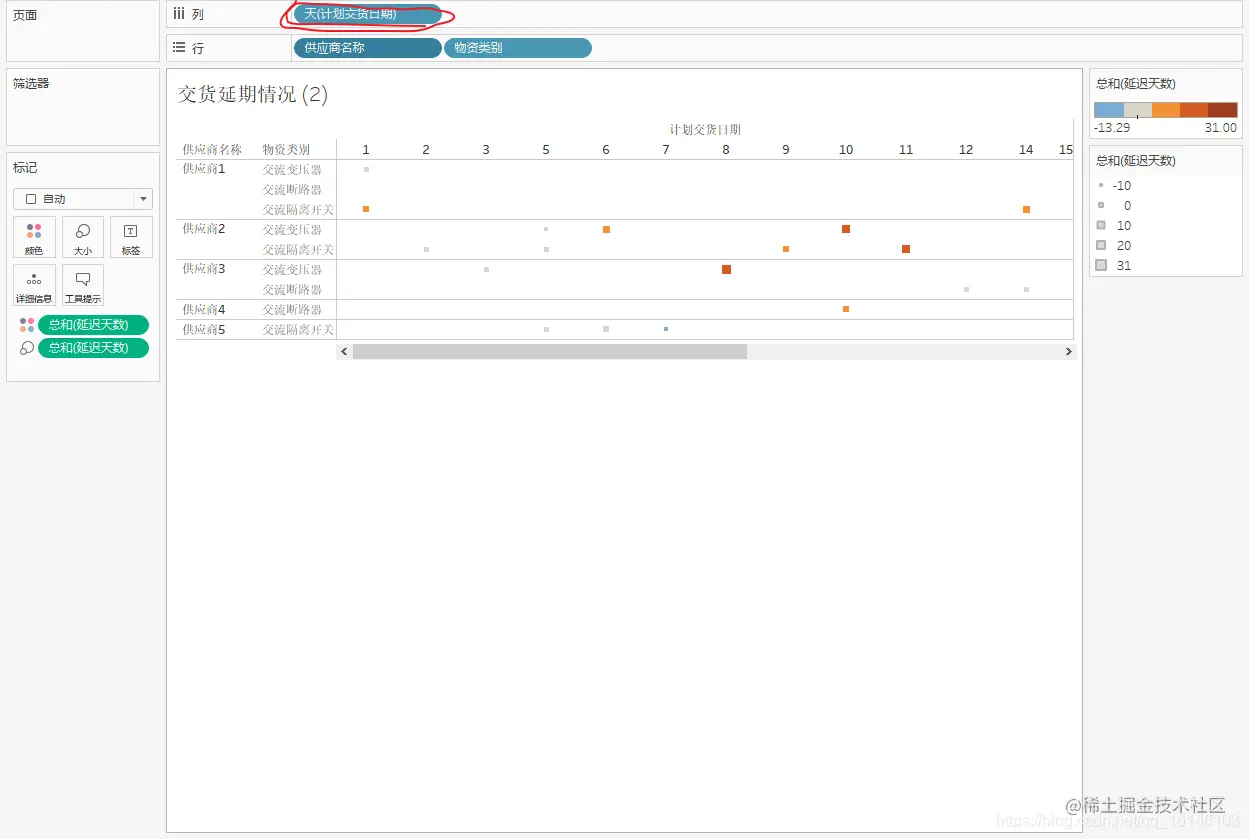1249x839 pixels.
Task: Click the Rows shelf icon
Action: click(x=179, y=47)
